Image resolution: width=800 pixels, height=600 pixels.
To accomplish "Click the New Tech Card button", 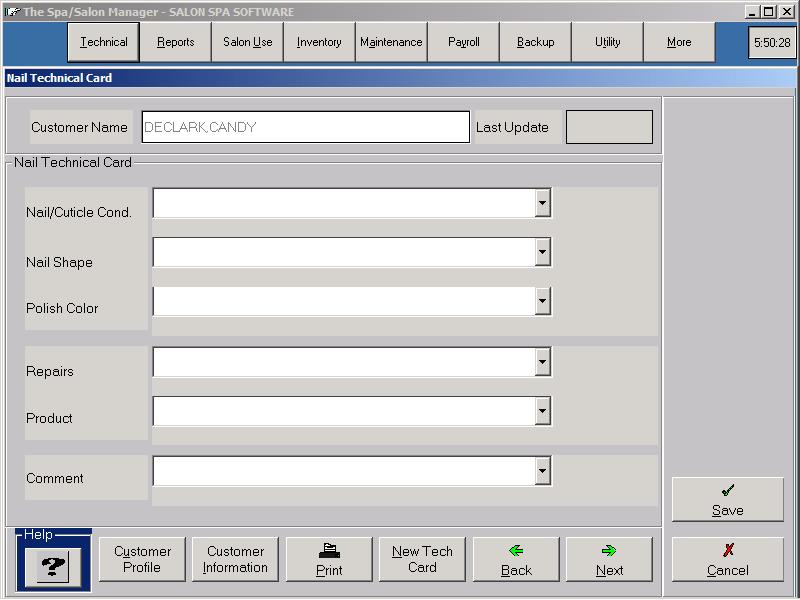I will (422, 559).
